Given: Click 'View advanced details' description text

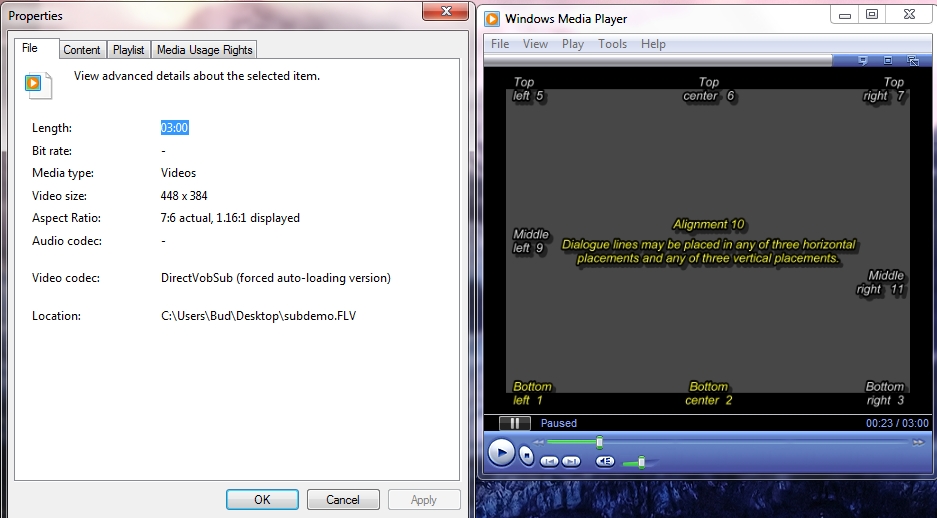Looking at the screenshot, I should [x=197, y=76].
